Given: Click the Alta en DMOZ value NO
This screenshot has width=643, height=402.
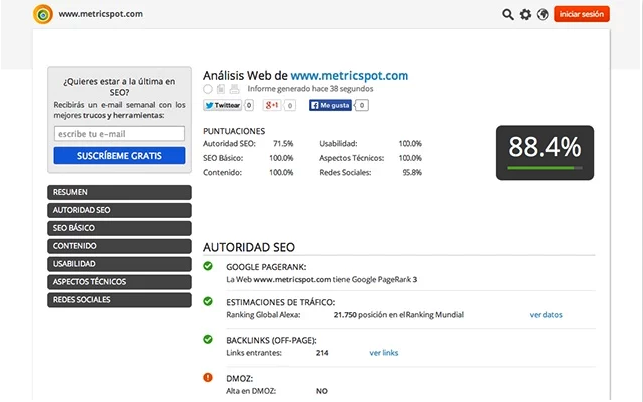Looking at the screenshot, I should (x=322, y=391).
